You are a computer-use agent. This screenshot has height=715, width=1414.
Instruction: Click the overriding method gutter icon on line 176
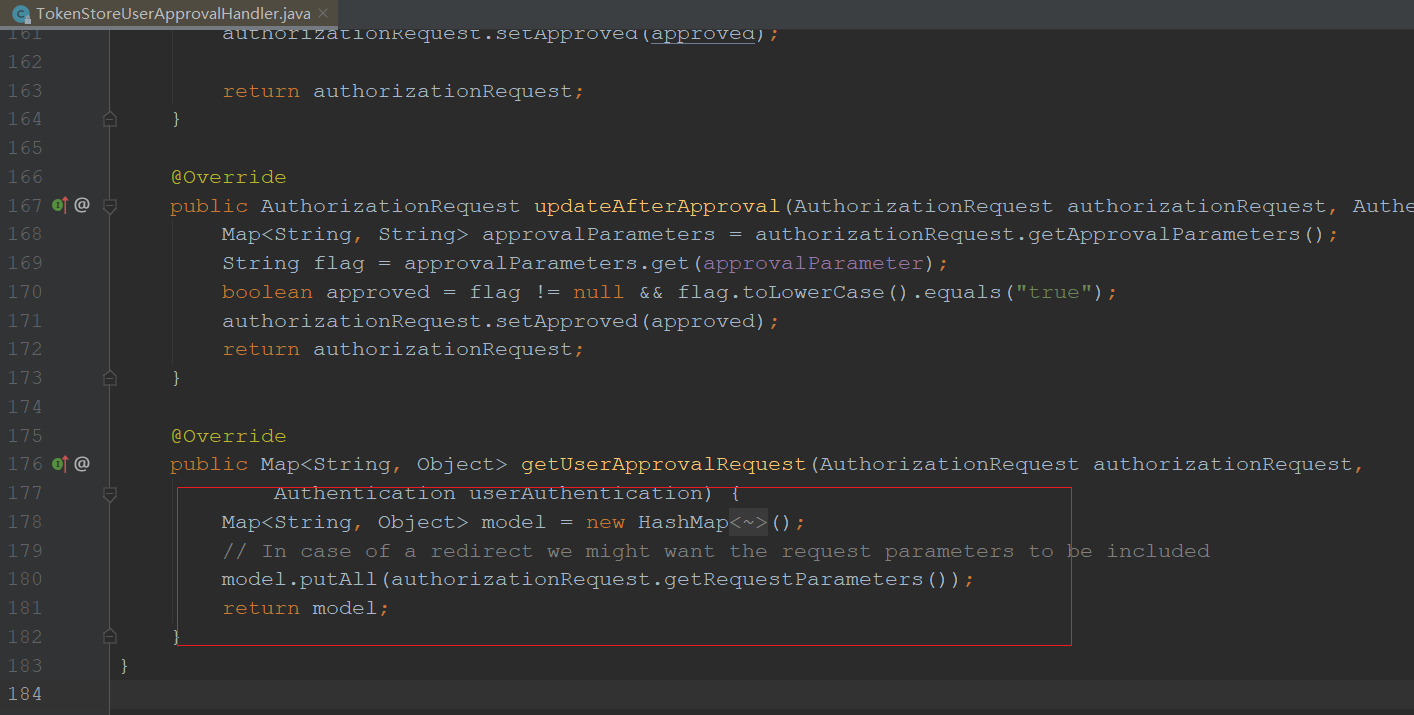(x=59, y=463)
